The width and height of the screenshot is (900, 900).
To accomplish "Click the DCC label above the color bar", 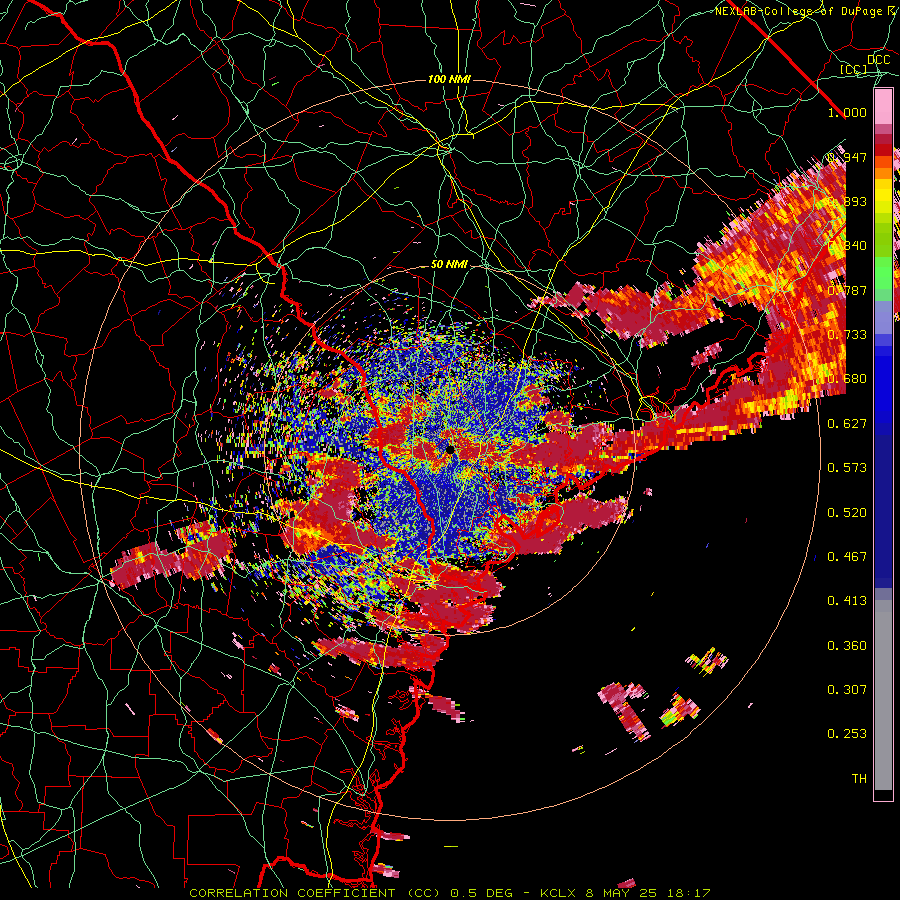I will click(879, 60).
